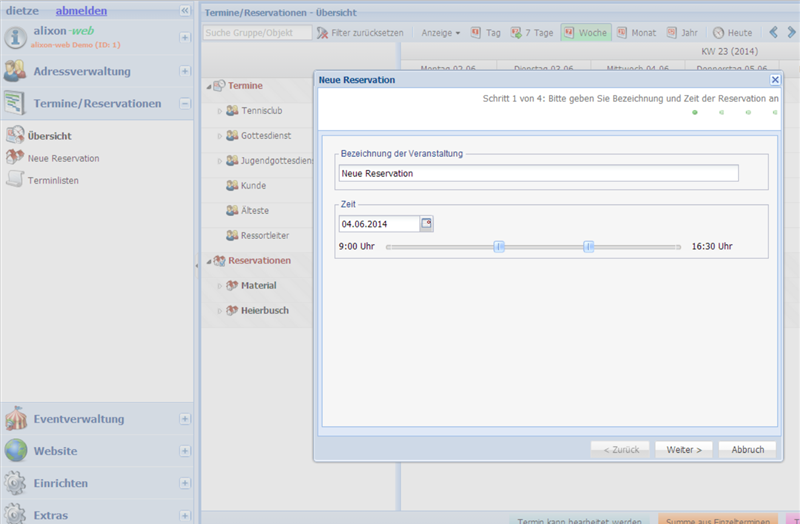Click the Heute clock icon
Viewport: 800px width, 524px height.
tap(718, 33)
